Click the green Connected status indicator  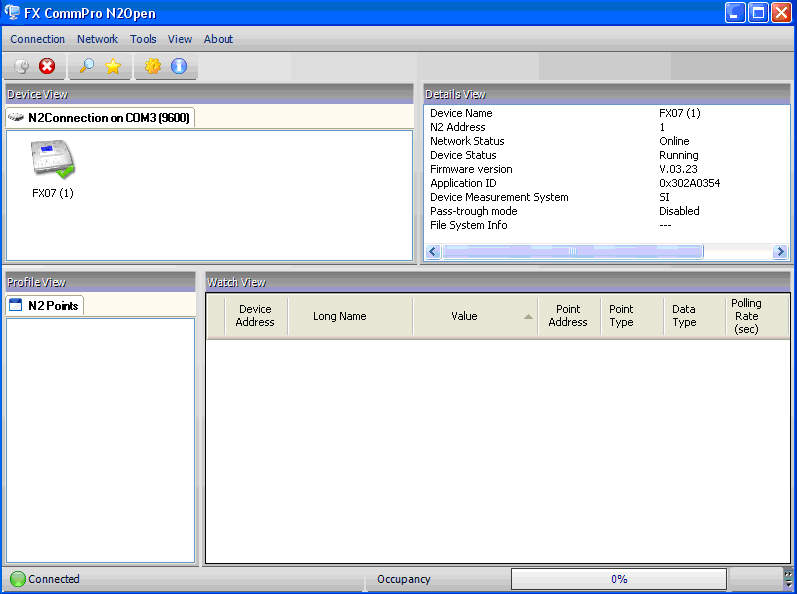(x=18, y=579)
